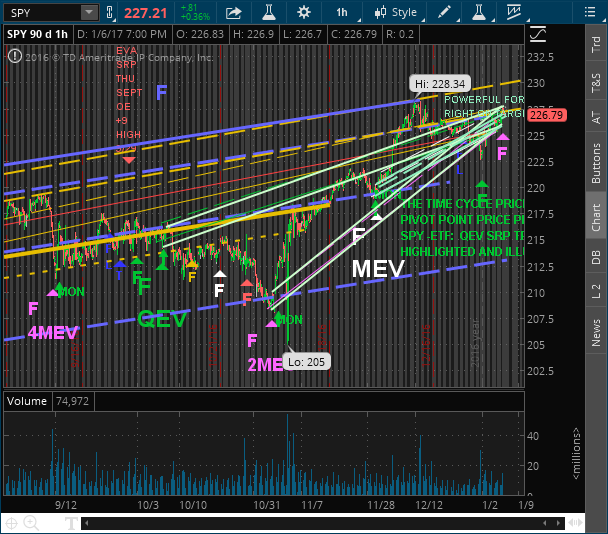The width and height of the screenshot is (608, 534).
Task: Switch to the Trd sidebar tab
Action: 596,45
